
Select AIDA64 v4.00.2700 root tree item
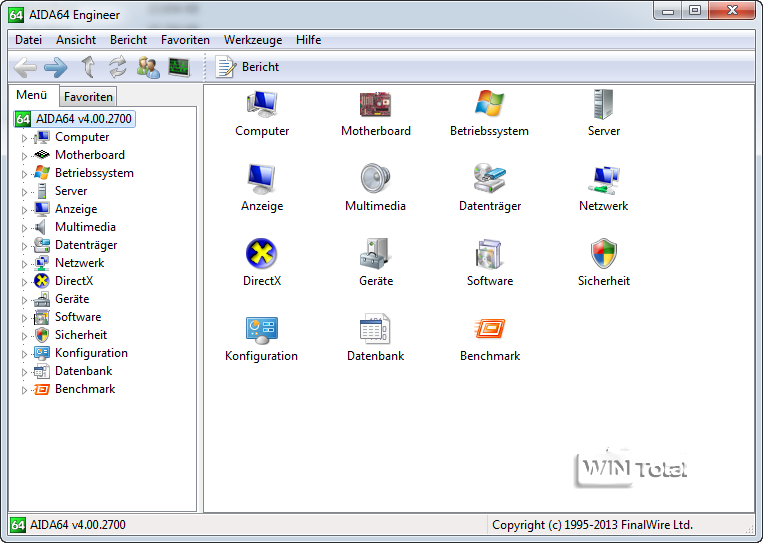coord(75,119)
